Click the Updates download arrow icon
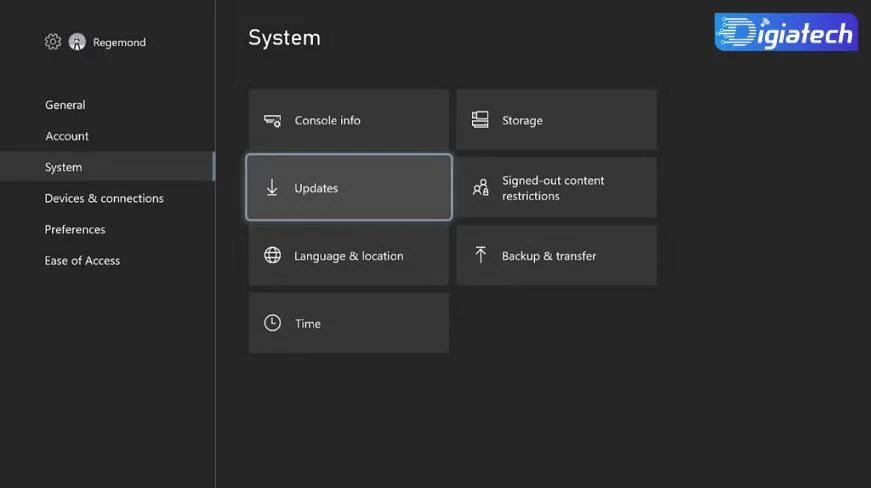Viewport: 871px width, 488px height. pos(272,188)
